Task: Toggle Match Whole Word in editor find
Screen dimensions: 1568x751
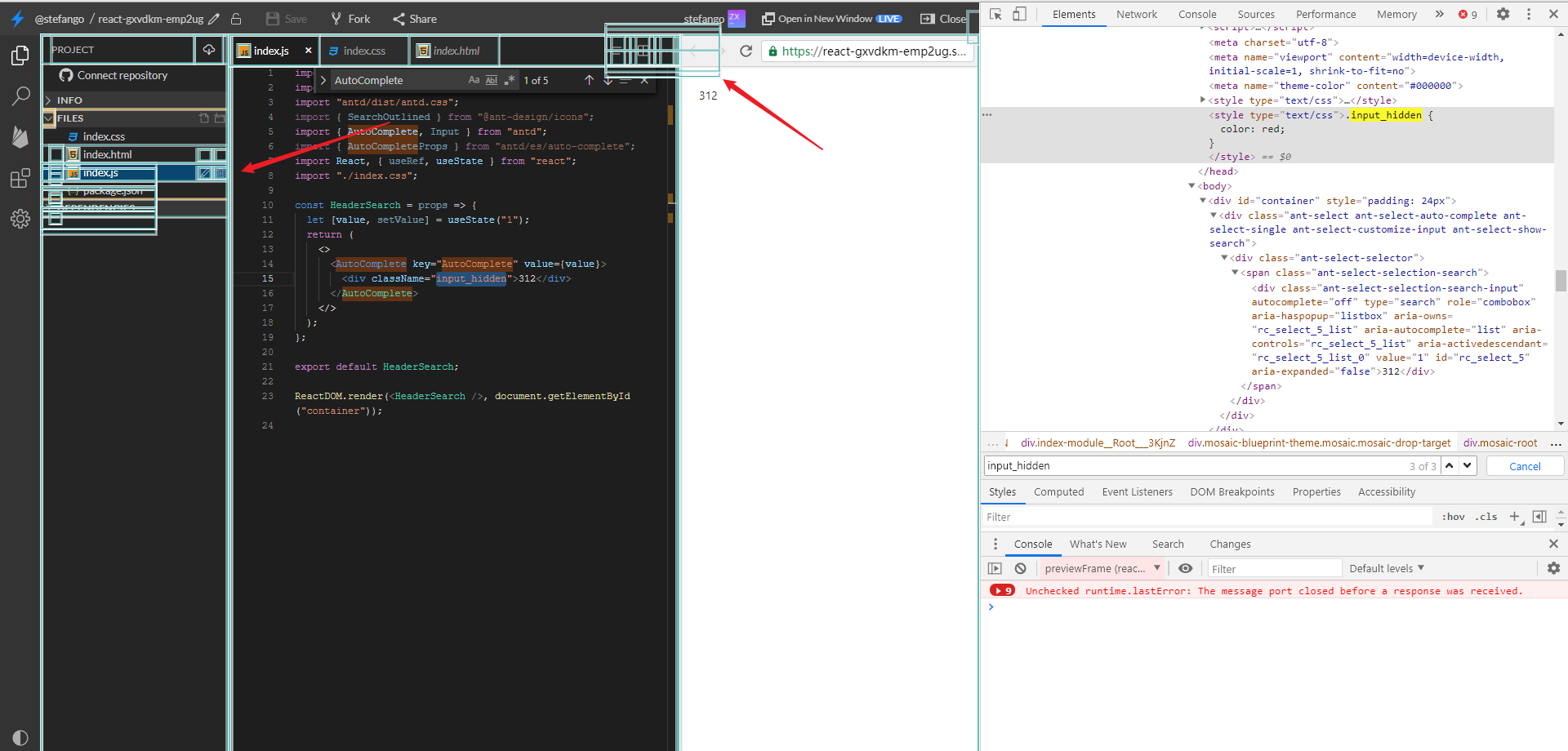Action: pyautogui.click(x=492, y=80)
